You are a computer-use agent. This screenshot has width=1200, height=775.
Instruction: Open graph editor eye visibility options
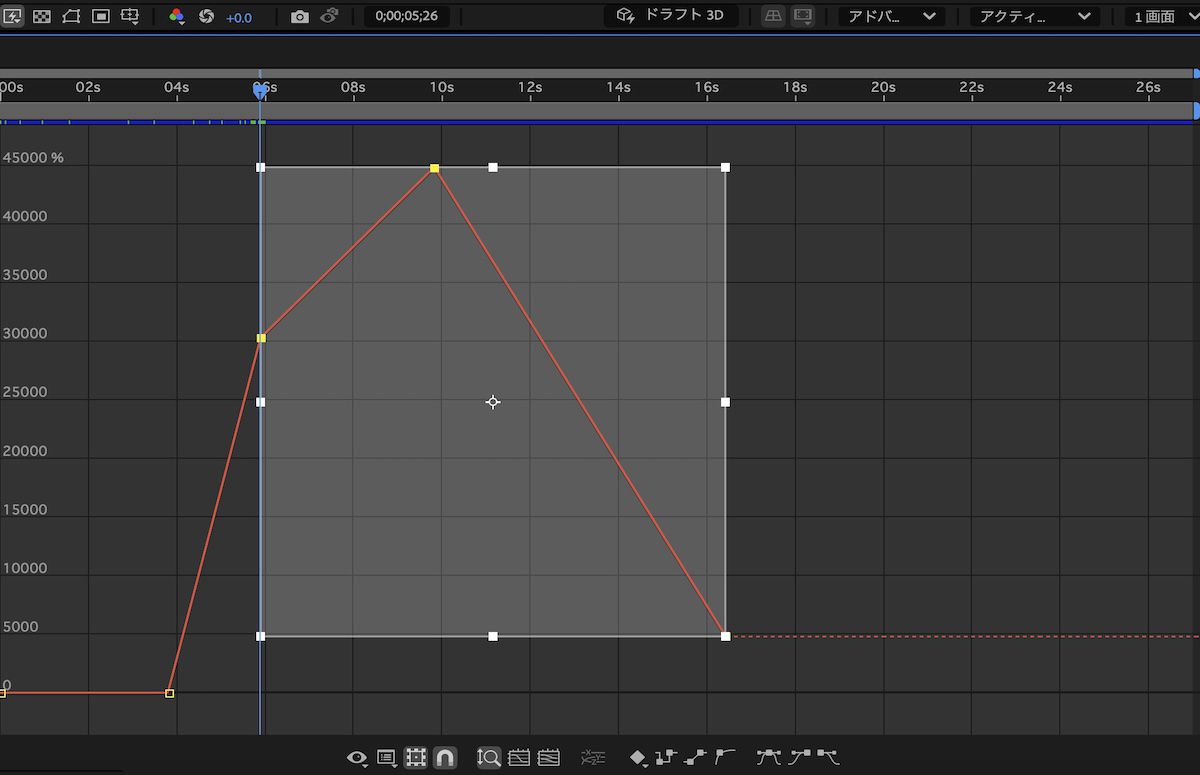[x=357, y=758]
